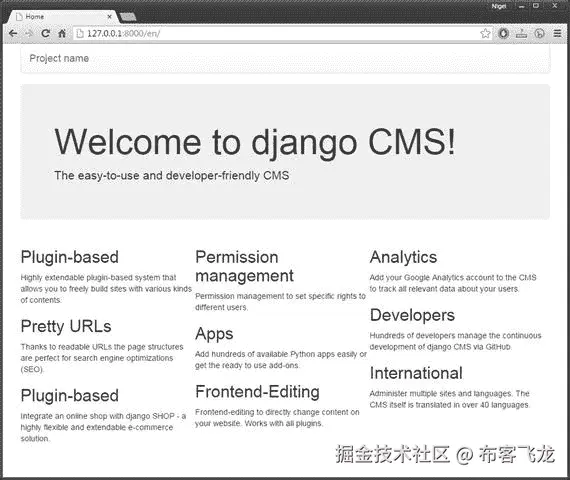The width and height of the screenshot is (570, 480).
Task: Click the Nigel profile button
Action: [499, 6]
